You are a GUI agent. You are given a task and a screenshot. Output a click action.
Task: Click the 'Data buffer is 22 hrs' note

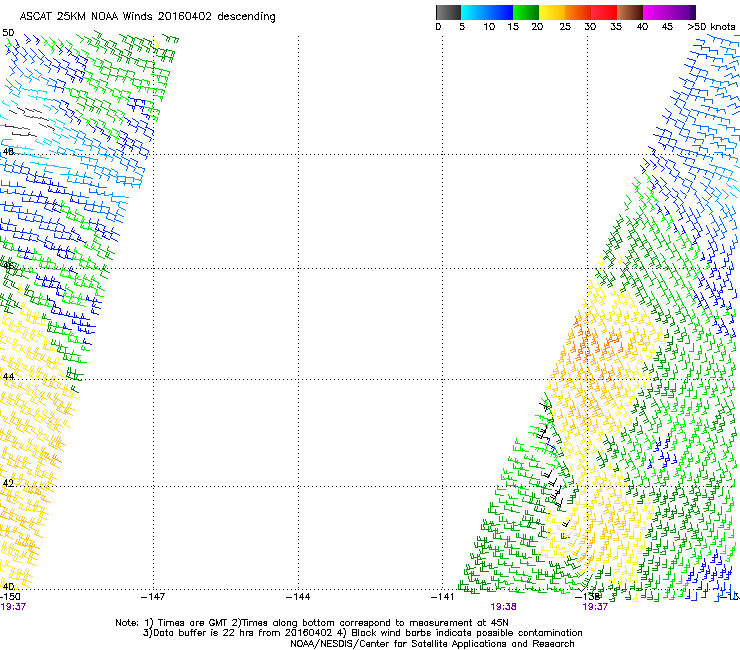point(362,633)
